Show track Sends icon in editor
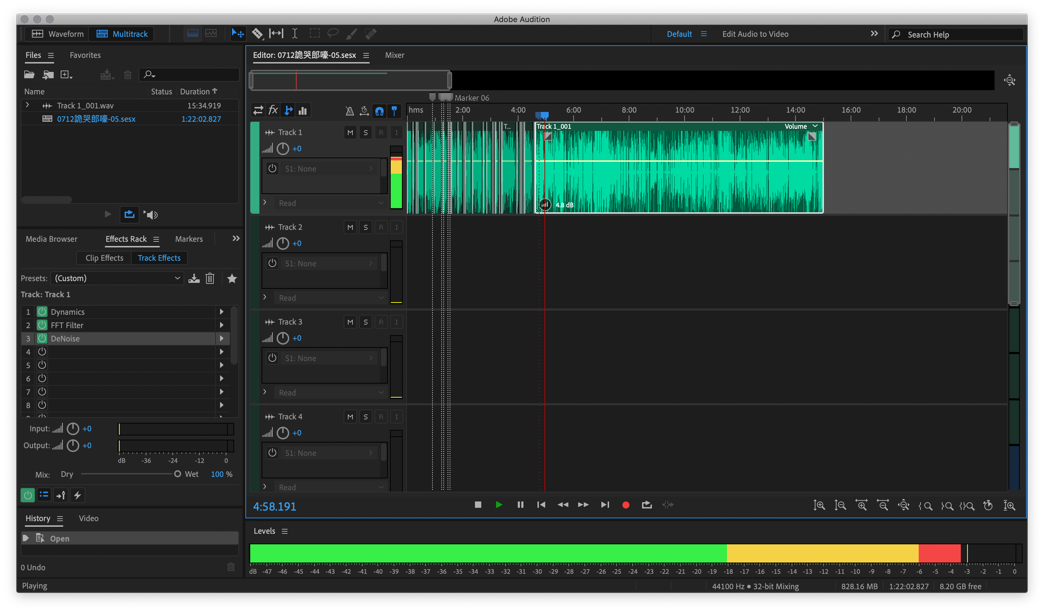1044x612 pixels. coord(288,111)
